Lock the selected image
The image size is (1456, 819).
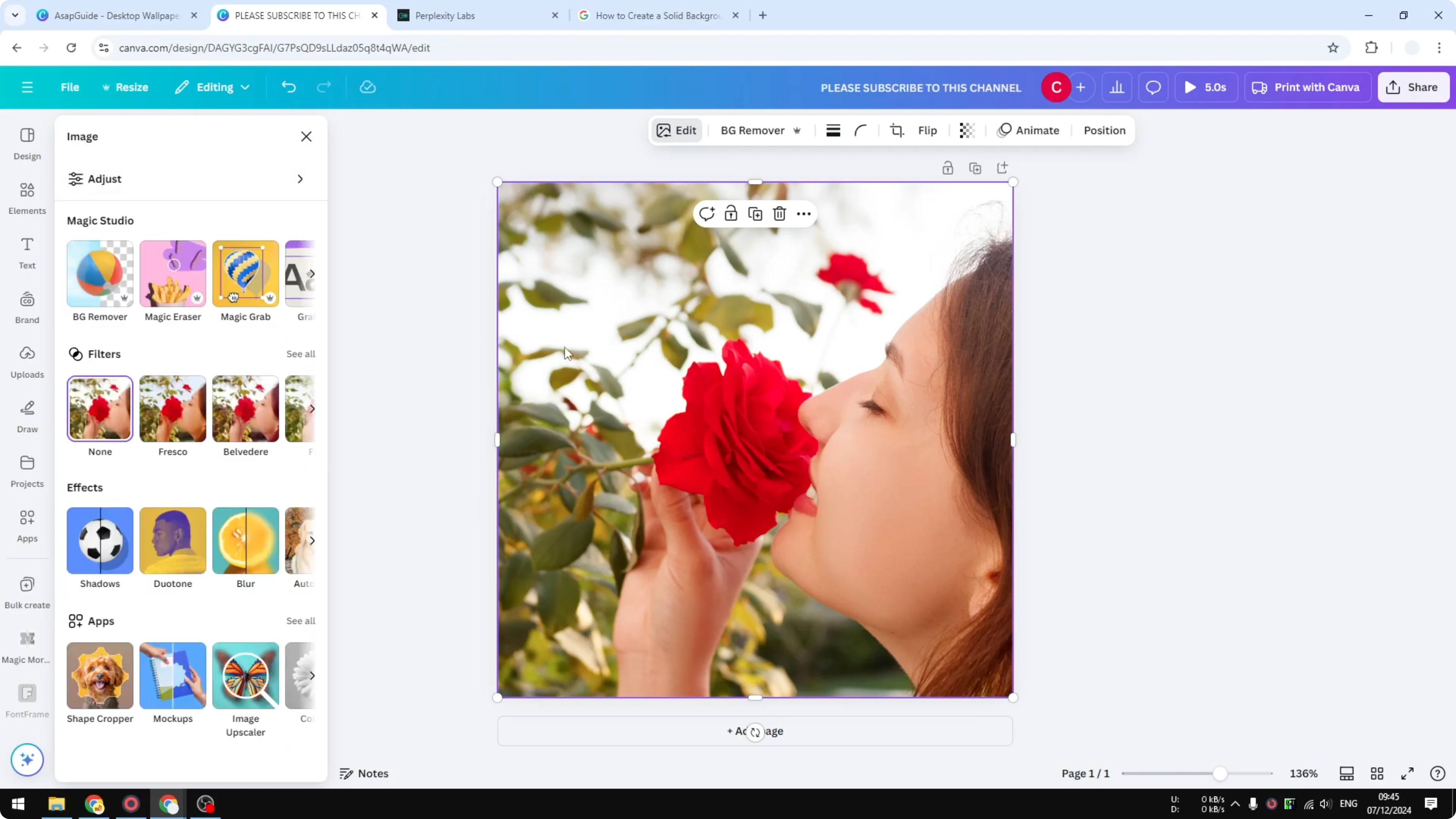point(730,213)
